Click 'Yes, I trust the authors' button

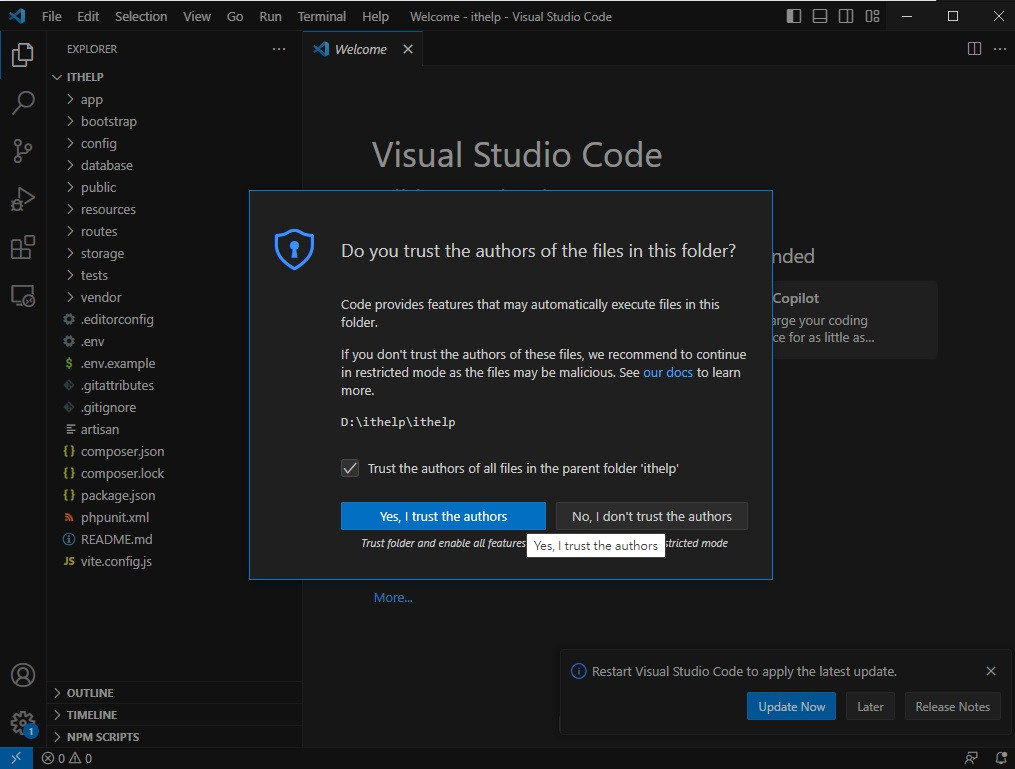click(x=443, y=516)
